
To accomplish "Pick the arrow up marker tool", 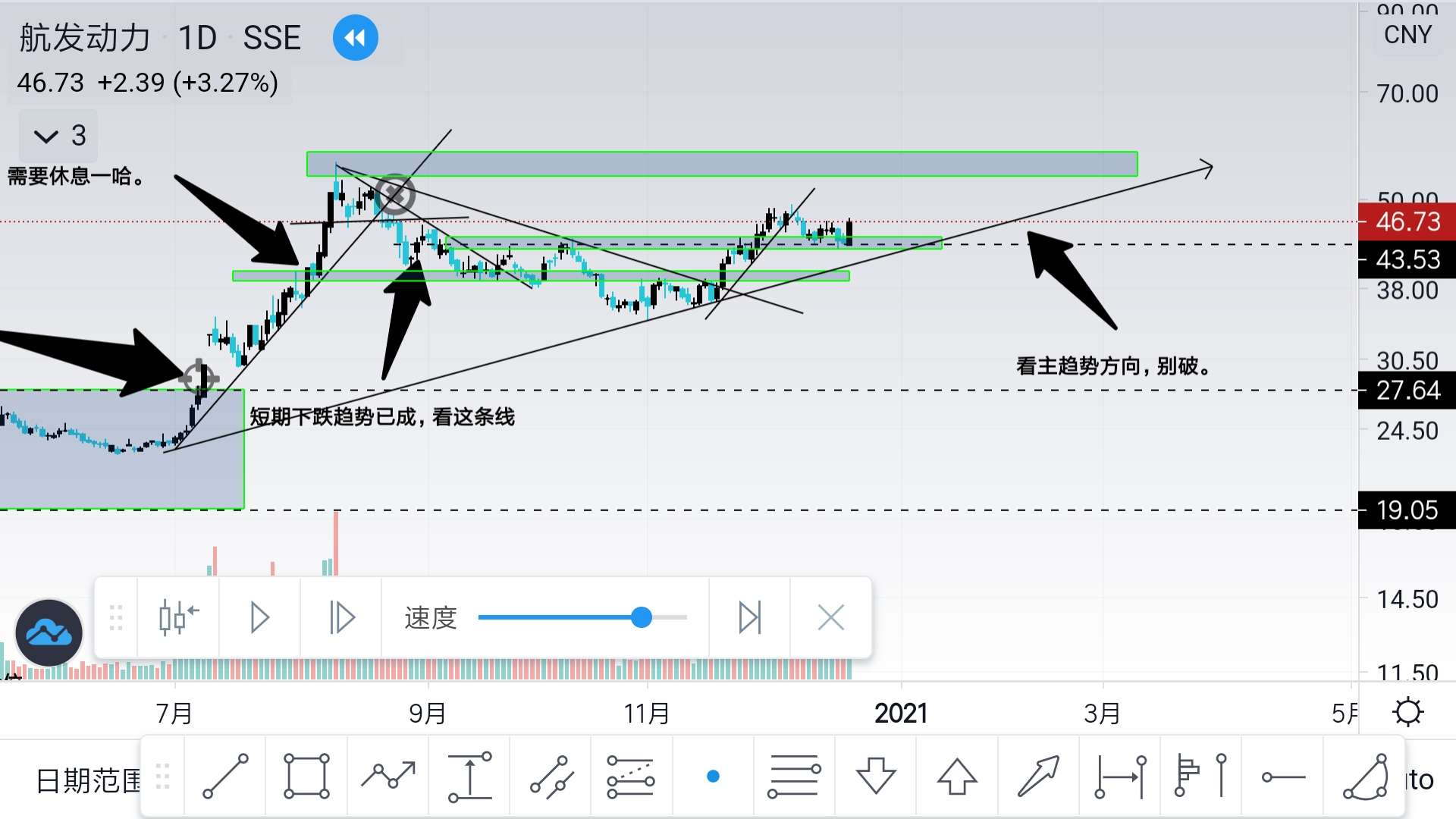I will pos(957,776).
